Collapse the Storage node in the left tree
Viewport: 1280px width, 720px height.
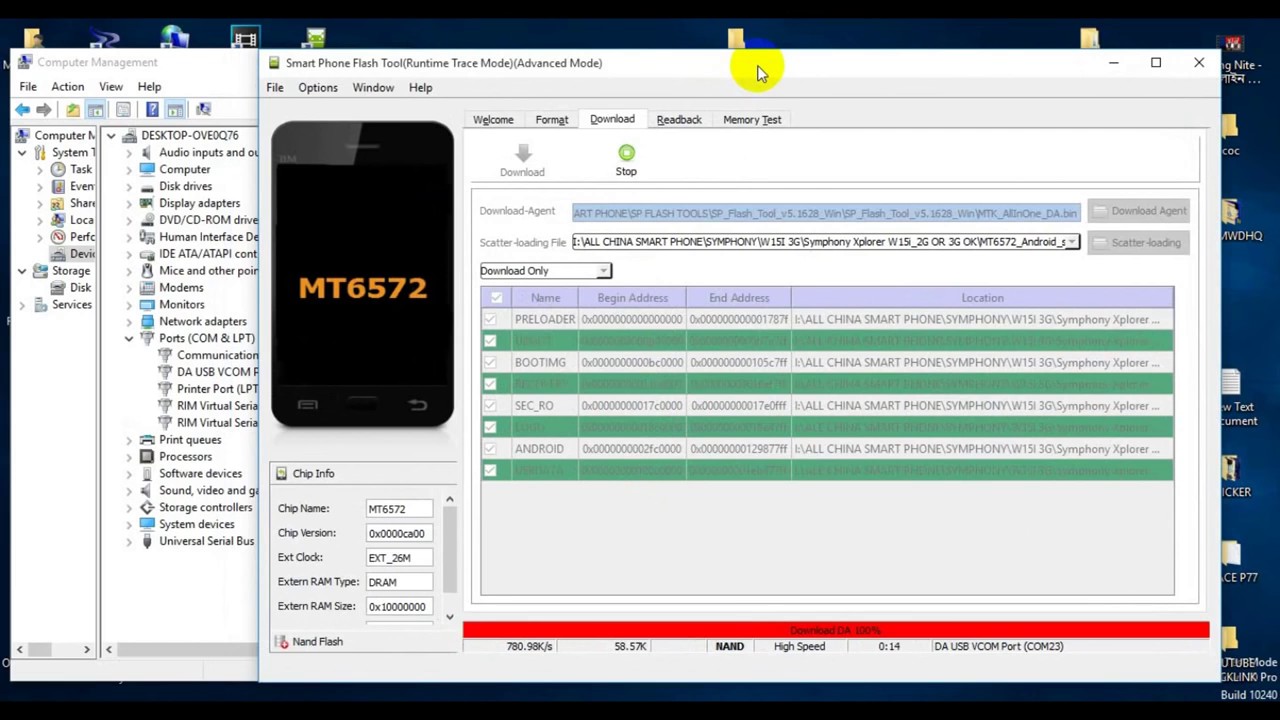[x=21, y=271]
